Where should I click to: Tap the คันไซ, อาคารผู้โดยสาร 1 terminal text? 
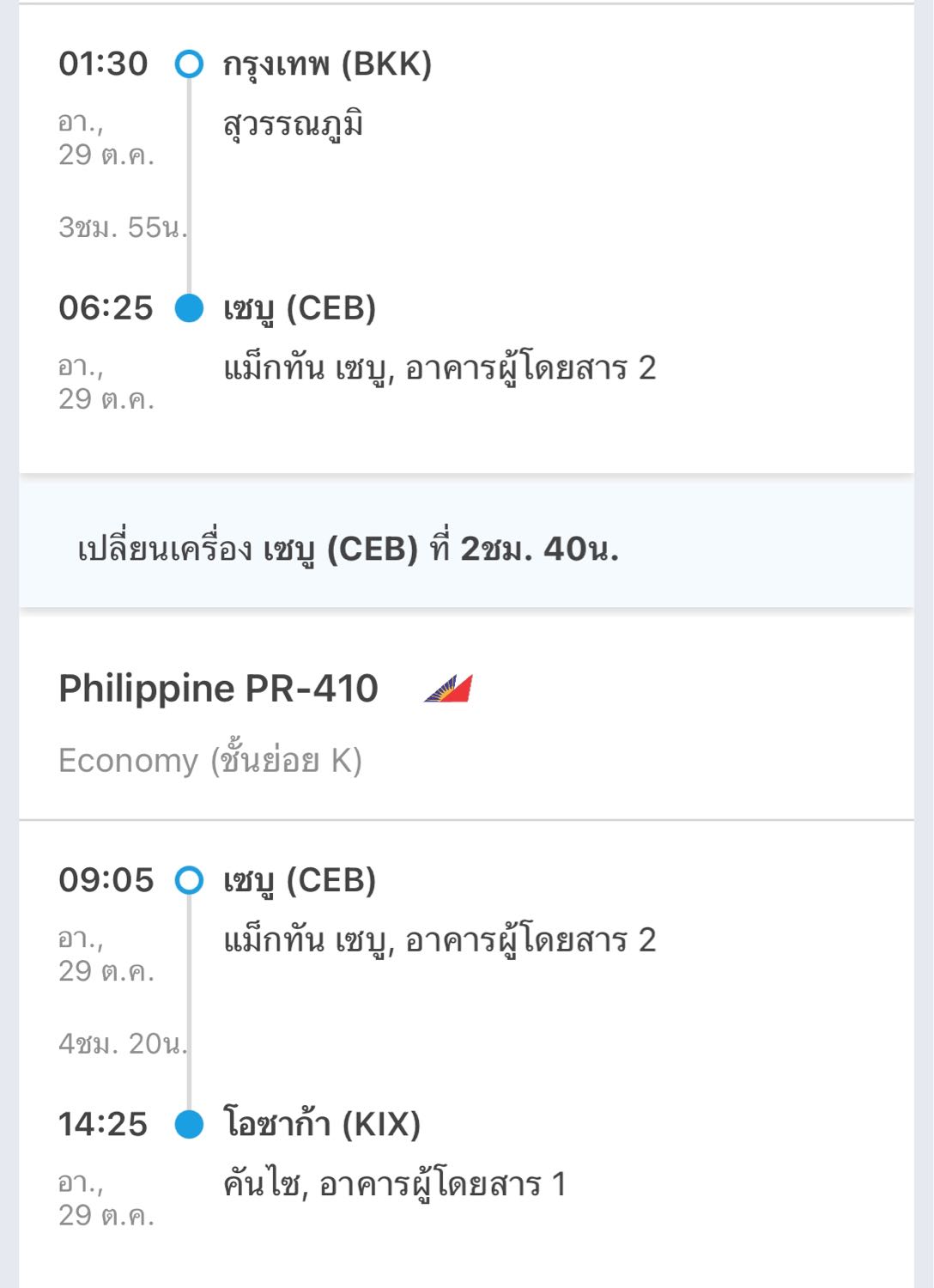click(x=395, y=1184)
